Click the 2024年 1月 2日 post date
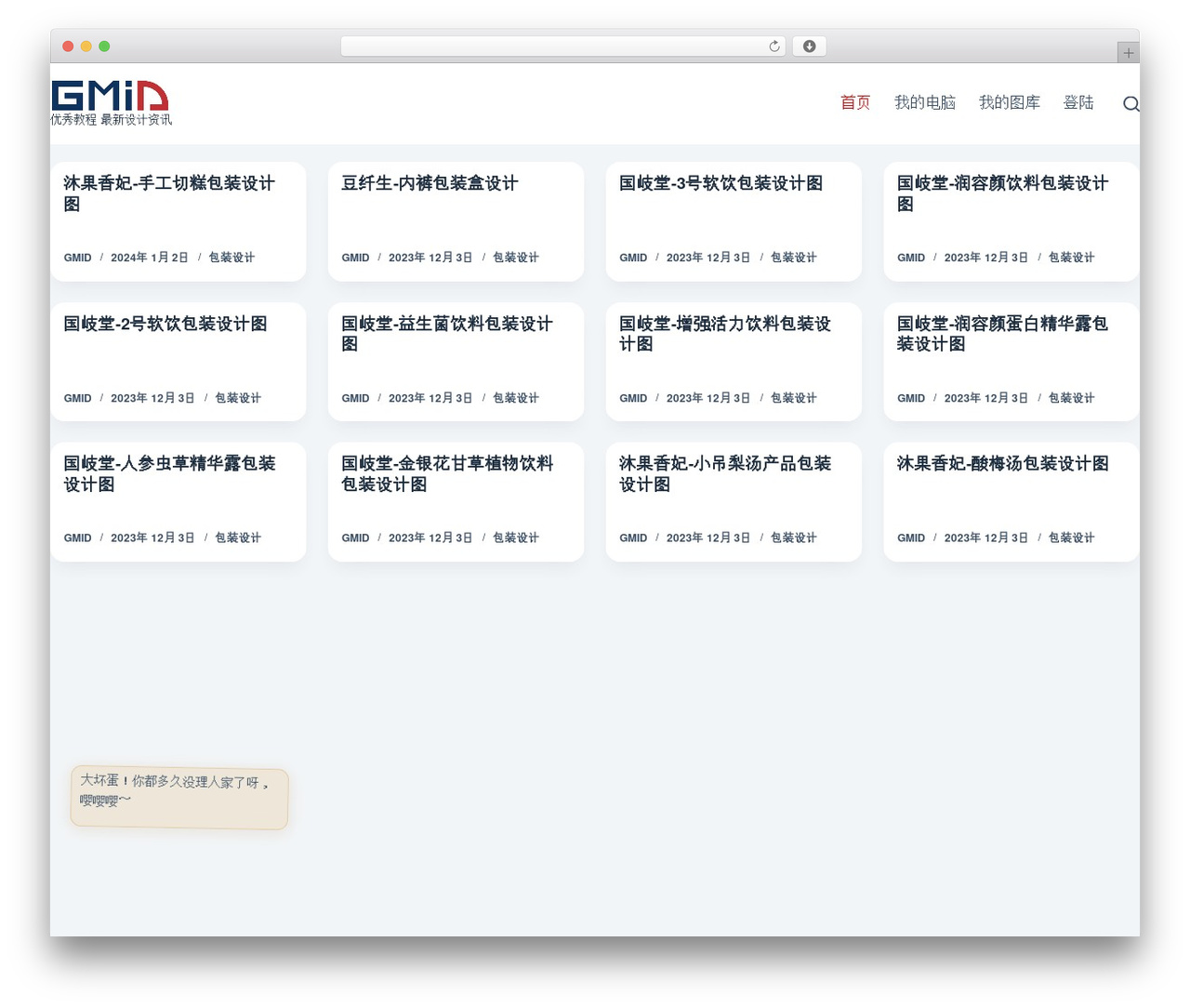Viewport: 1190px width, 1008px height. 150,258
